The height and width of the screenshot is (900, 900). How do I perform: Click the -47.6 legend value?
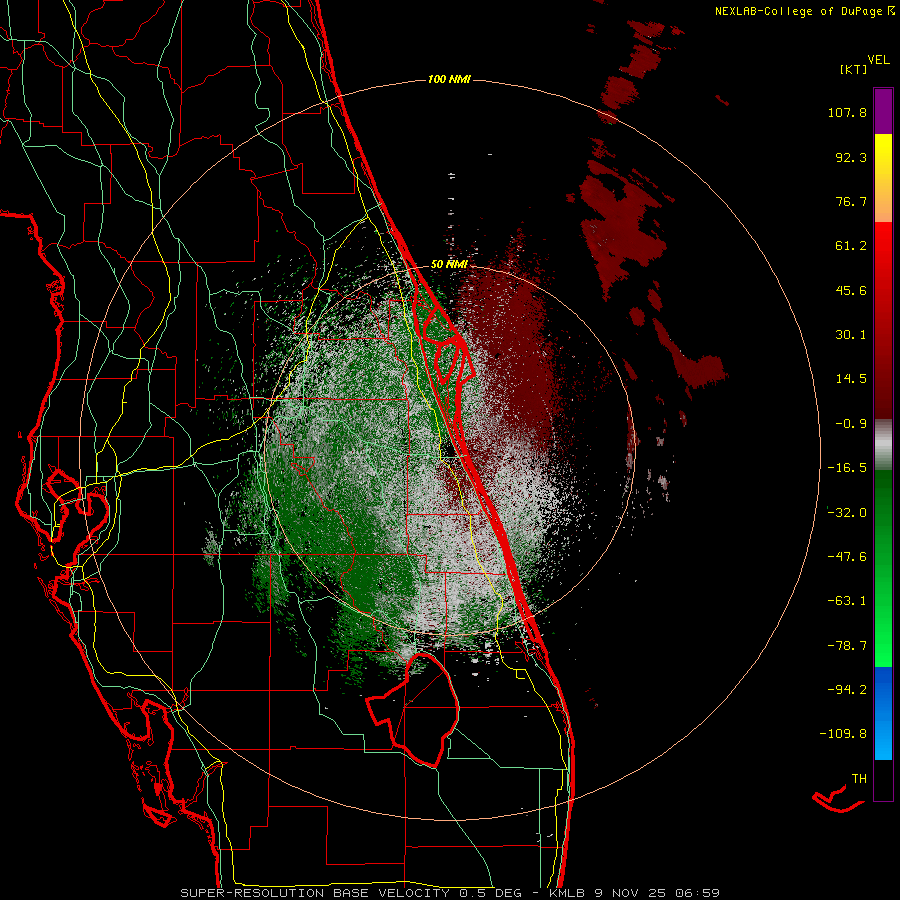click(847, 557)
